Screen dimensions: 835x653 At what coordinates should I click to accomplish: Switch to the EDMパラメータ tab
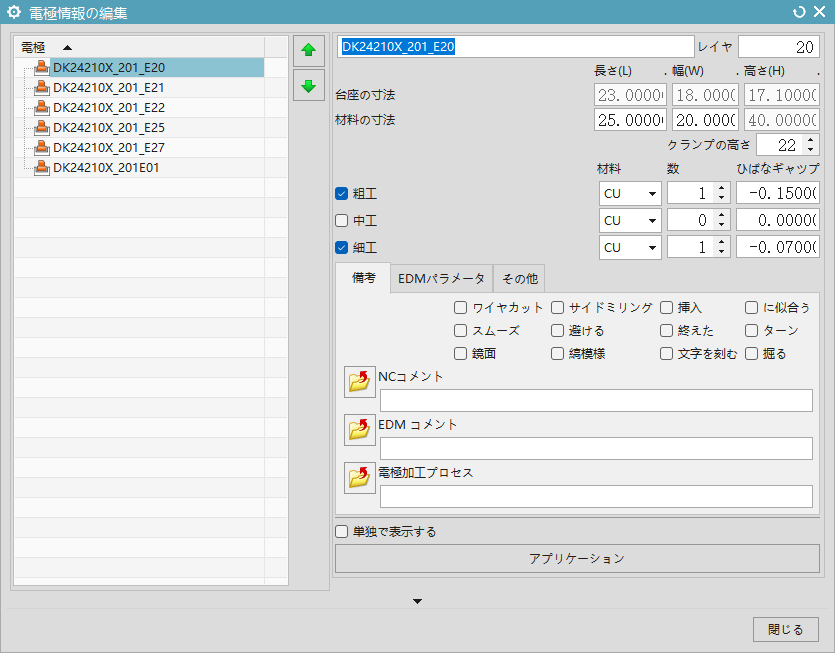(x=441, y=278)
